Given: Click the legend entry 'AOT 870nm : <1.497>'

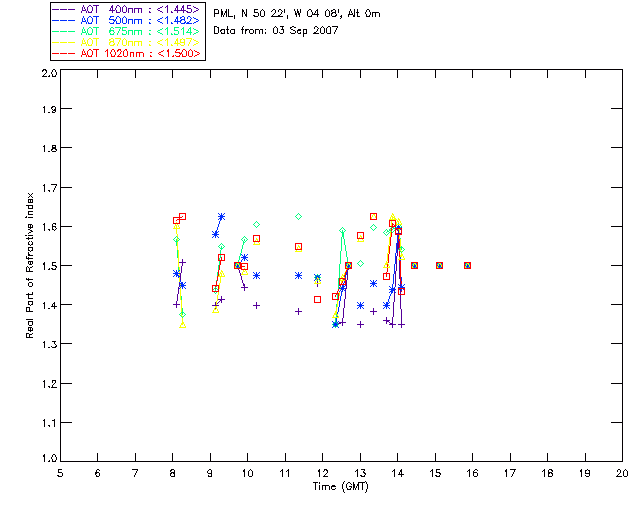Looking at the screenshot, I should 127,42.
